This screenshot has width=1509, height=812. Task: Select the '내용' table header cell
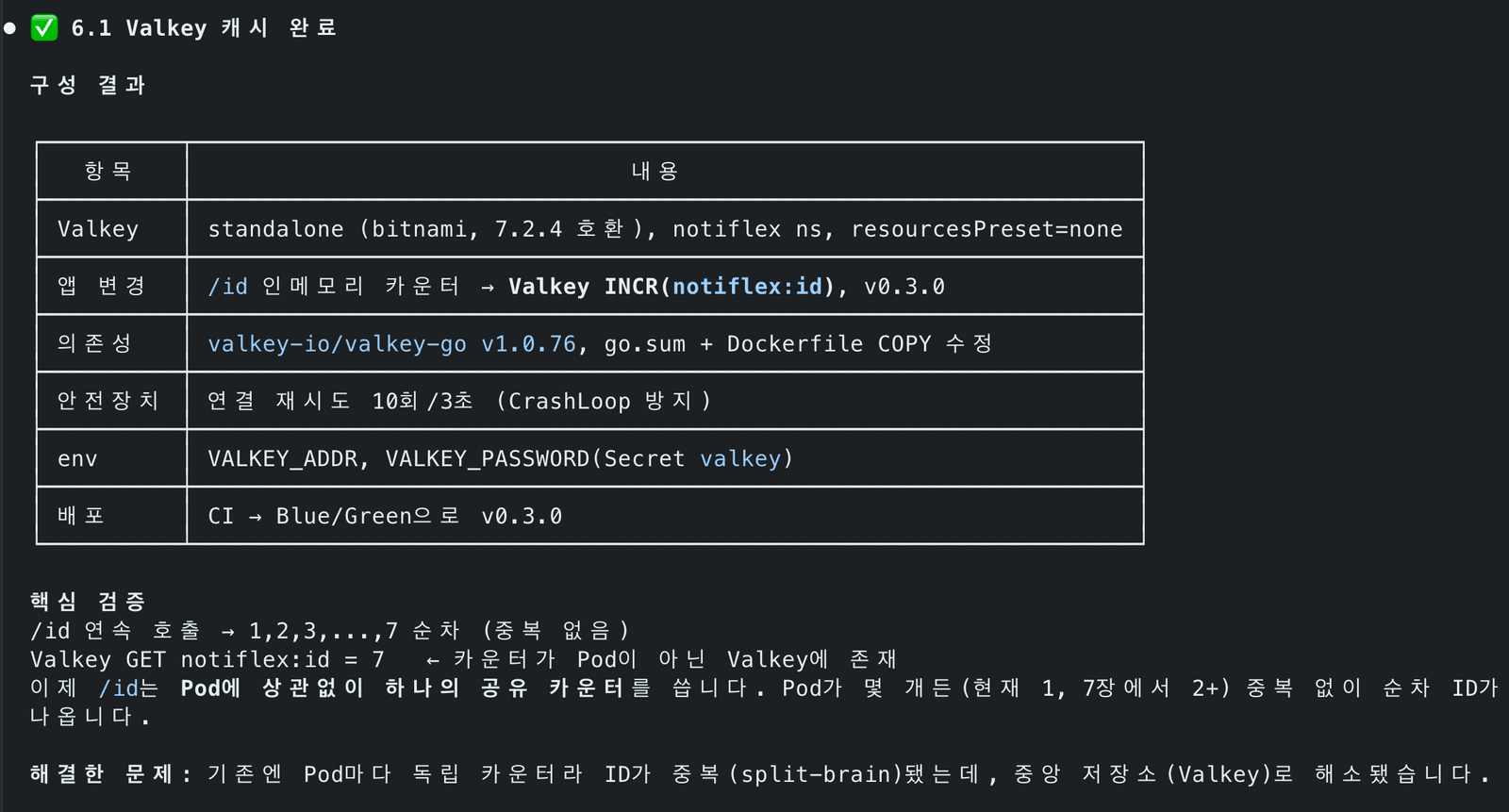point(665,171)
